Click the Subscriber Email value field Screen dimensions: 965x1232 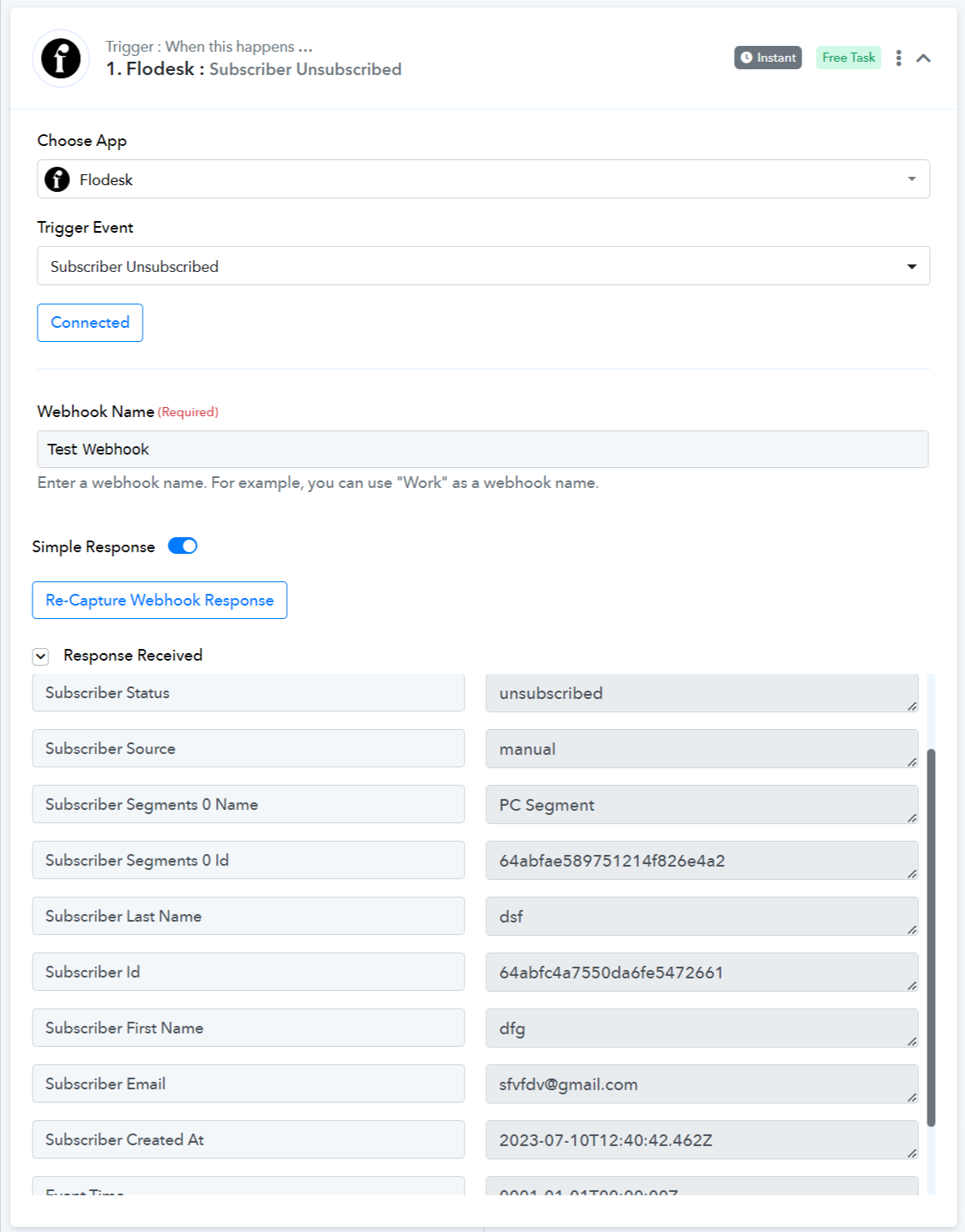(x=701, y=1084)
